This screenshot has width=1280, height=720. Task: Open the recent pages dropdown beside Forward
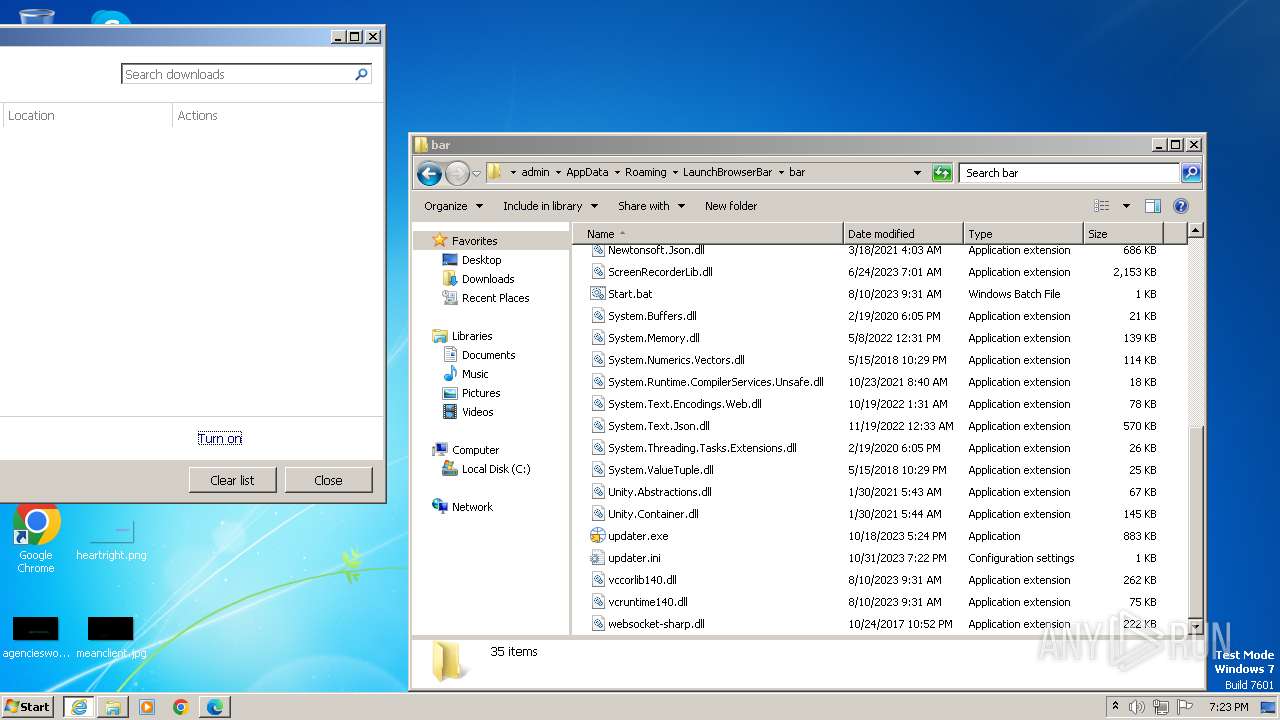click(476, 173)
